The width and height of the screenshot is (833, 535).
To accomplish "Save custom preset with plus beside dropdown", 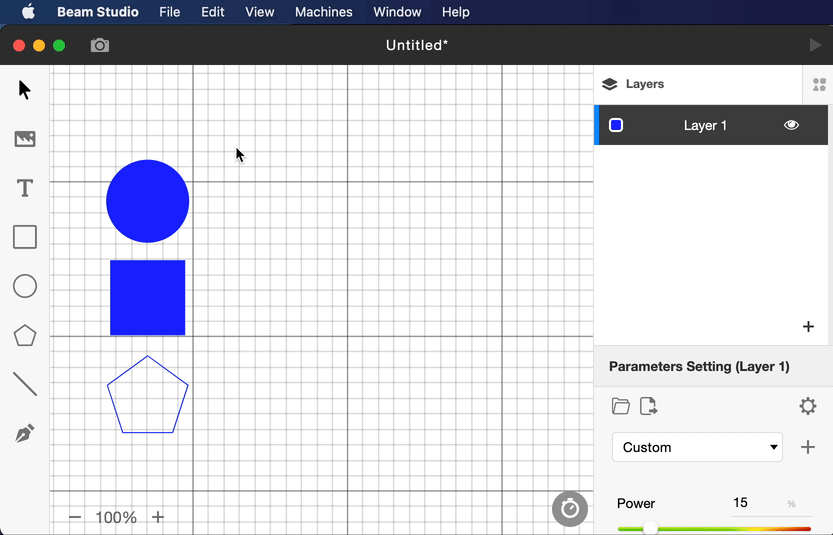I will coord(808,447).
